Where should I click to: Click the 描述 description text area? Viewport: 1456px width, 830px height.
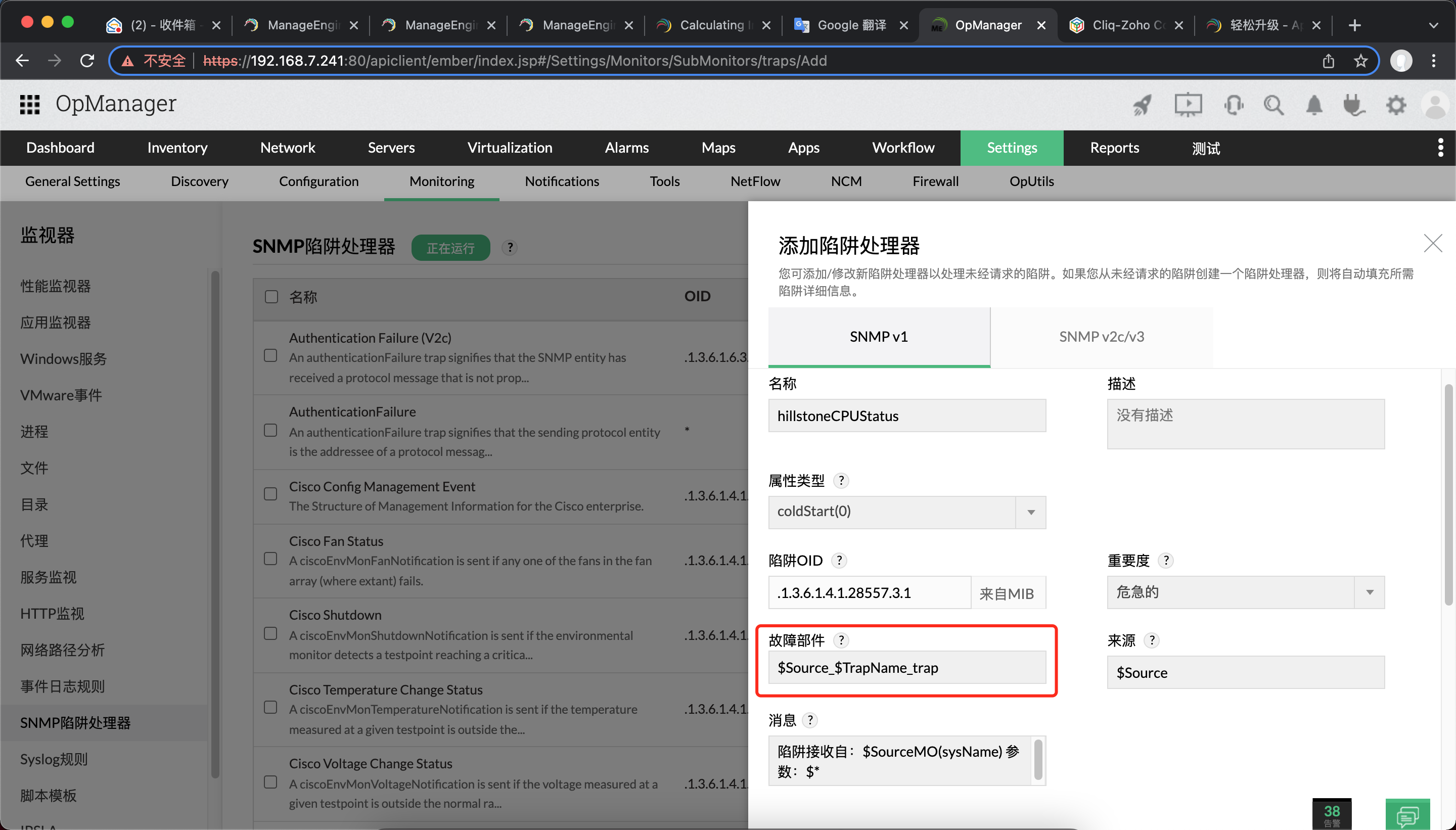(x=1246, y=424)
